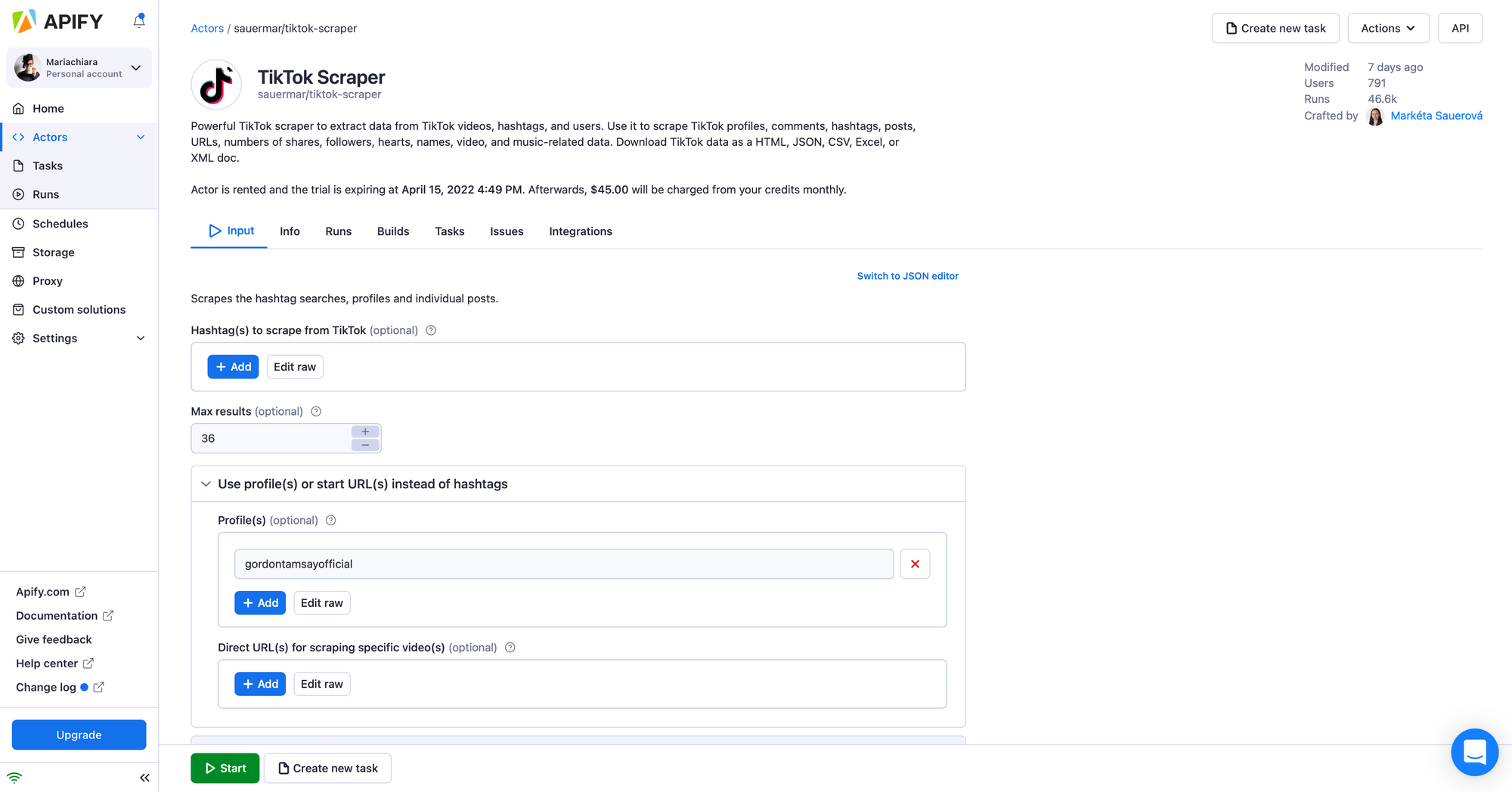
Task: Open Schedules in sidebar
Action: click(x=79, y=224)
